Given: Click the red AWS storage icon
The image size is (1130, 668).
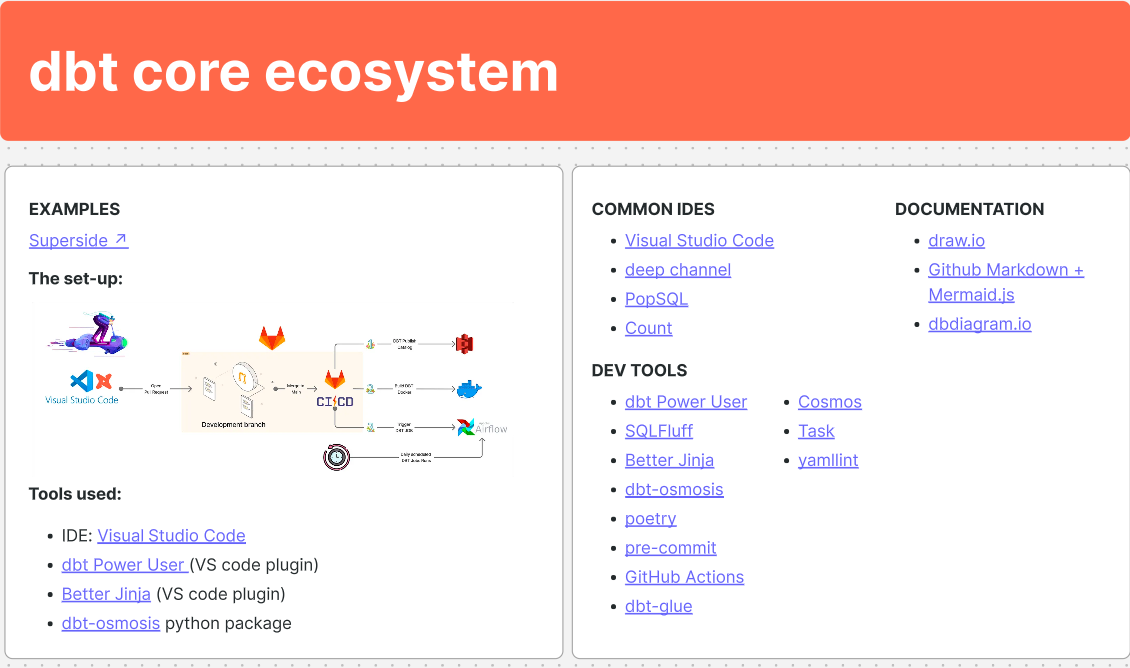Looking at the screenshot, I should pos(464,344).
